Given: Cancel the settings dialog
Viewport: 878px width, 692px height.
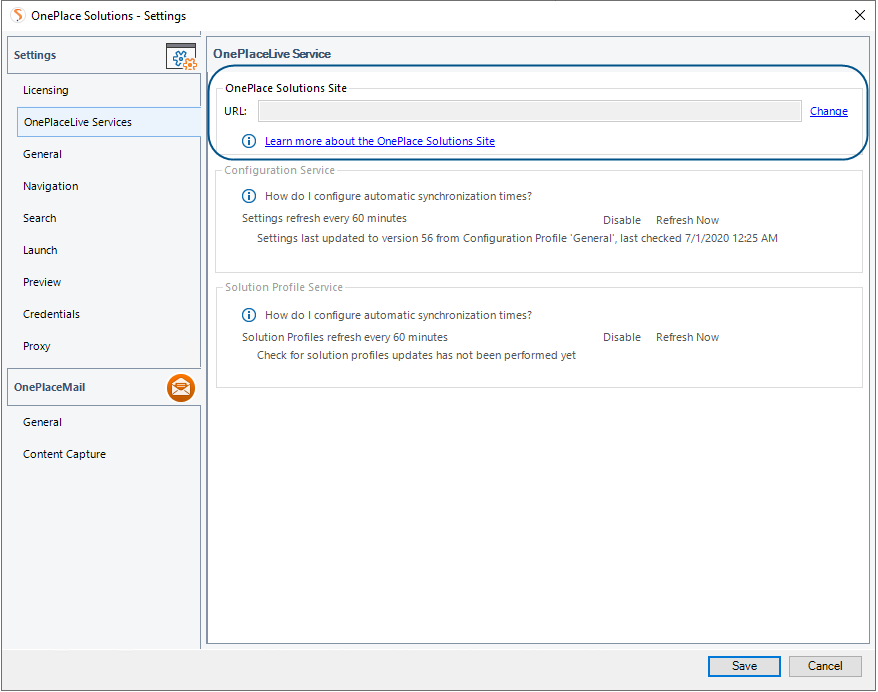Looking at the screenshot, I should [825, 666].
